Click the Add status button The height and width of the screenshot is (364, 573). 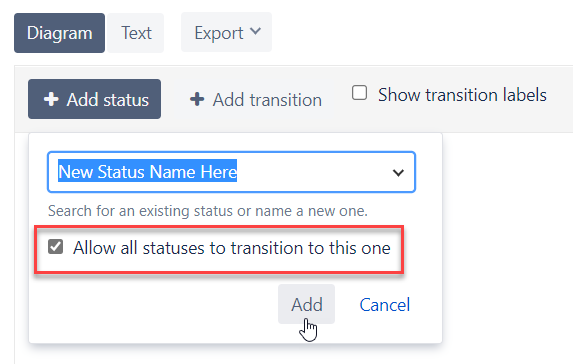point(94,99)
